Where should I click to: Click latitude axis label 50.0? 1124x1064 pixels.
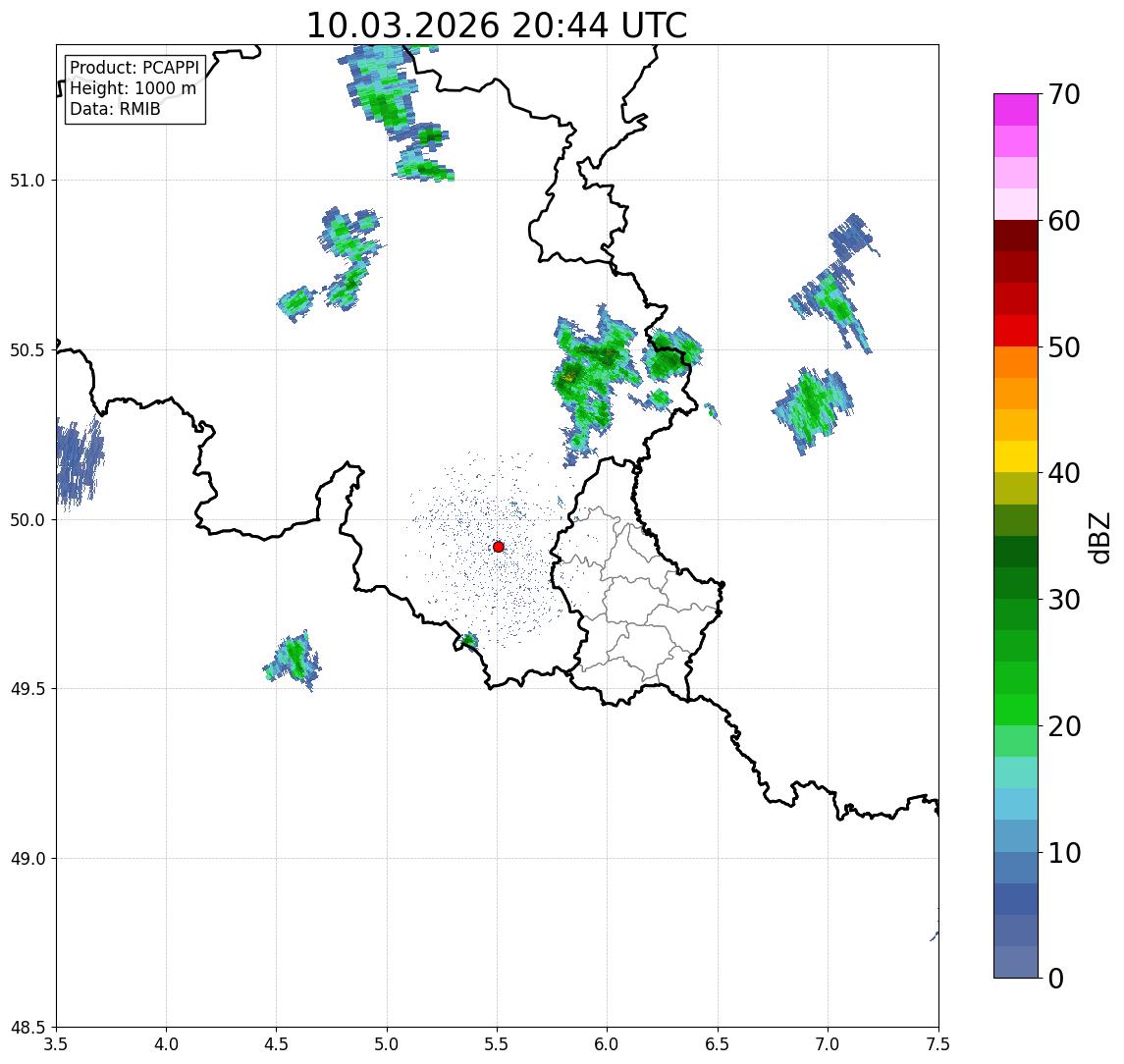[x=27, y=520]
